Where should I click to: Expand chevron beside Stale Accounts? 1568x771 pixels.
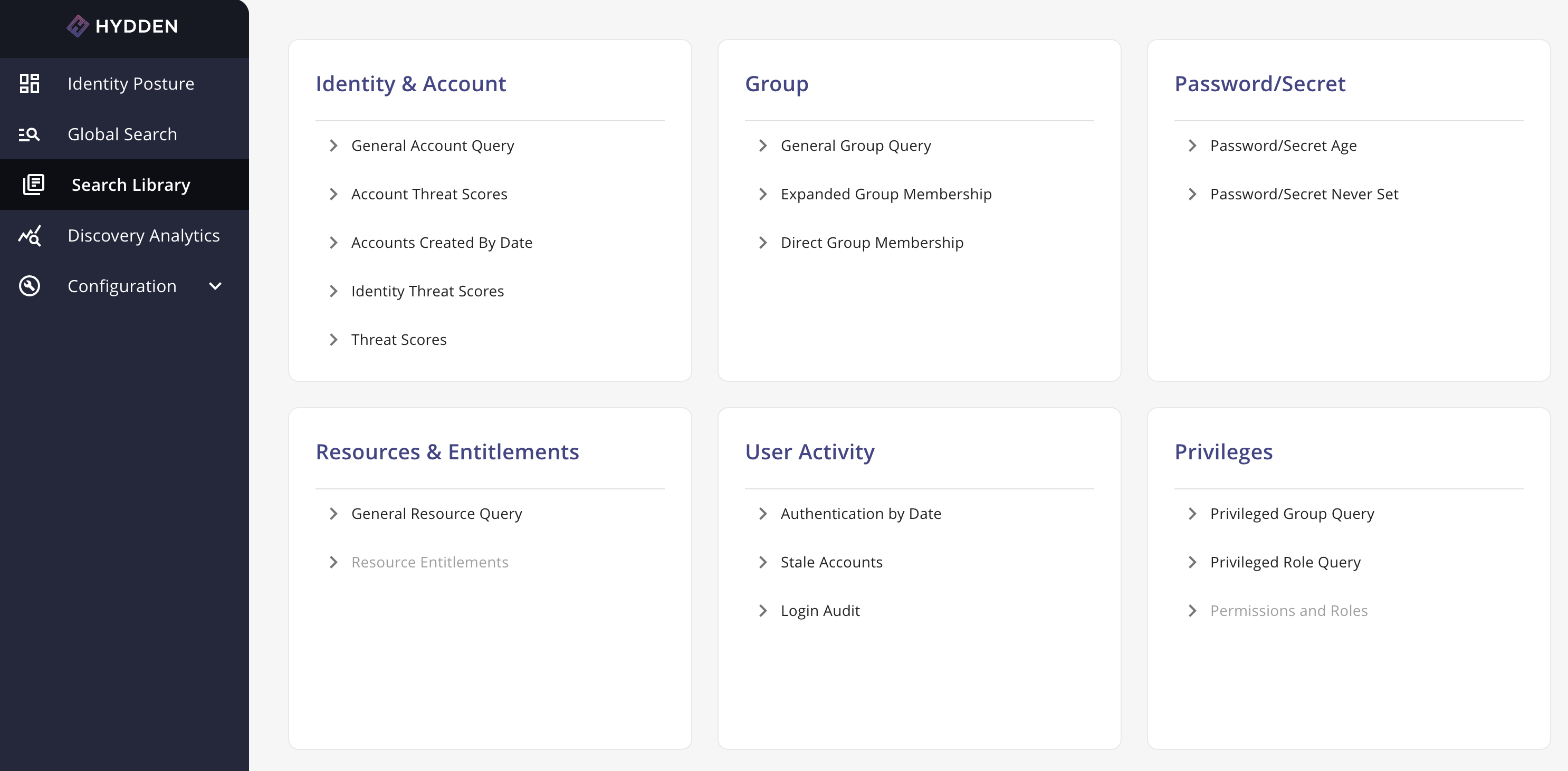point(763,562)
